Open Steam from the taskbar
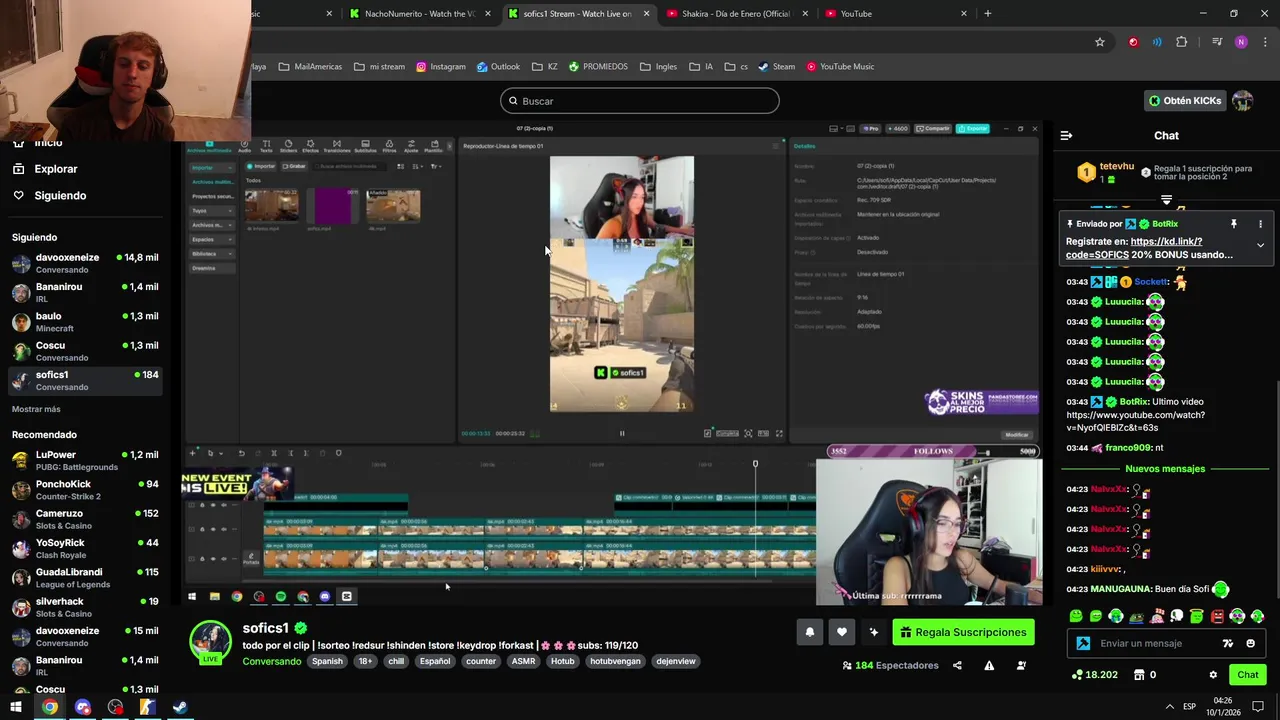 pyautogui.click(x=180, y=707)
